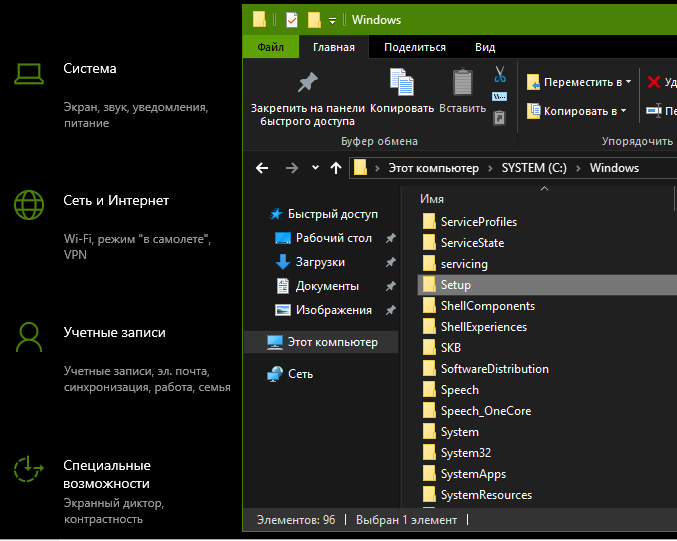Open Специальные возможности icon
The image size is (677, 541).
pyautogui.click(x=28, y=468)
